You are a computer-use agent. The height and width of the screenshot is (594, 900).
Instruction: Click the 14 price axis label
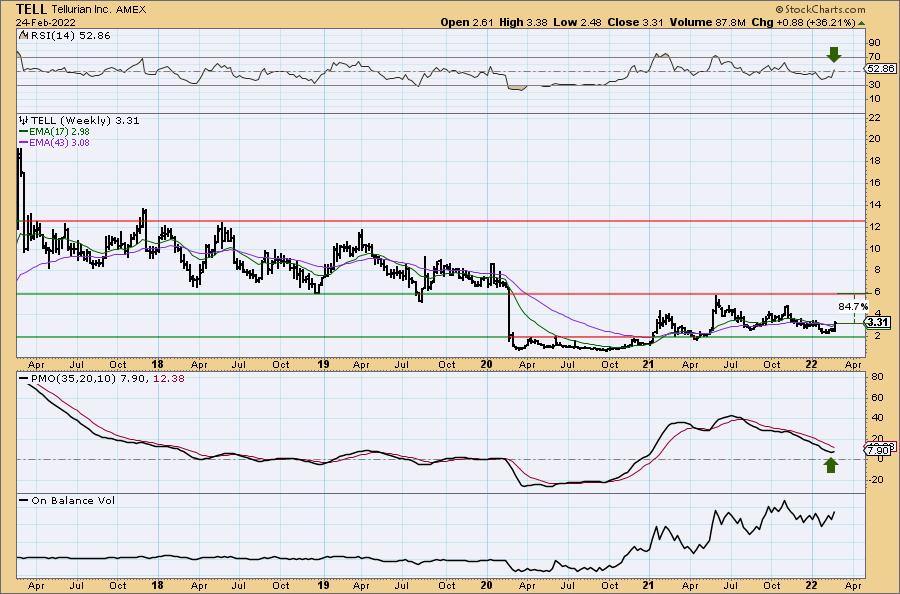point(874,204)
